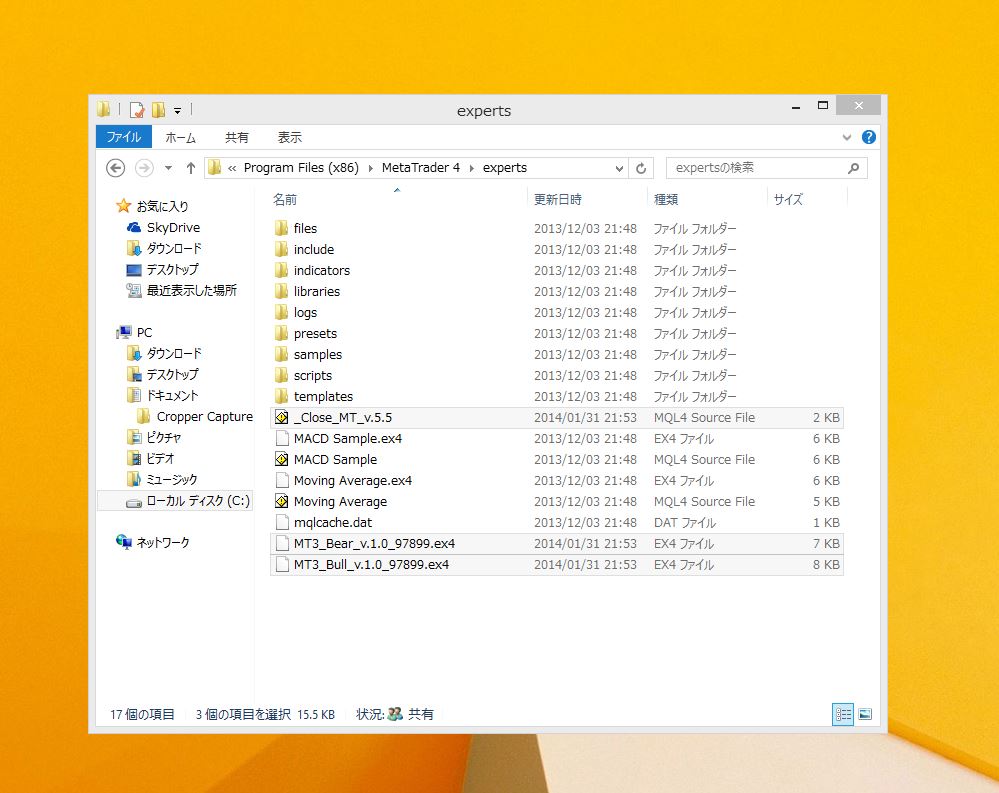Switch to large icons view in status bar
This screenshot has width=999, height=793.
tap(865, 715)
